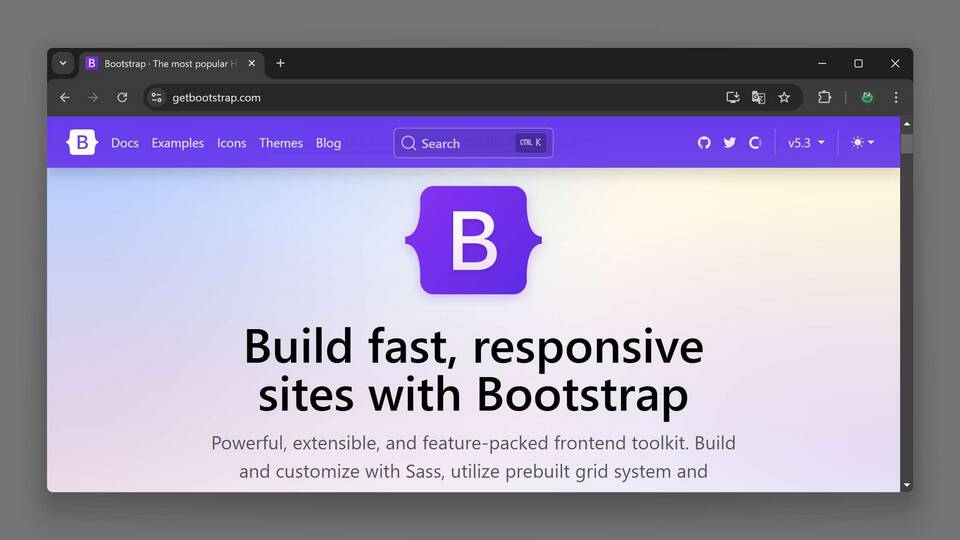960x540 pixels.
Task: Visit the Blog link
Action: coord(328,143)
